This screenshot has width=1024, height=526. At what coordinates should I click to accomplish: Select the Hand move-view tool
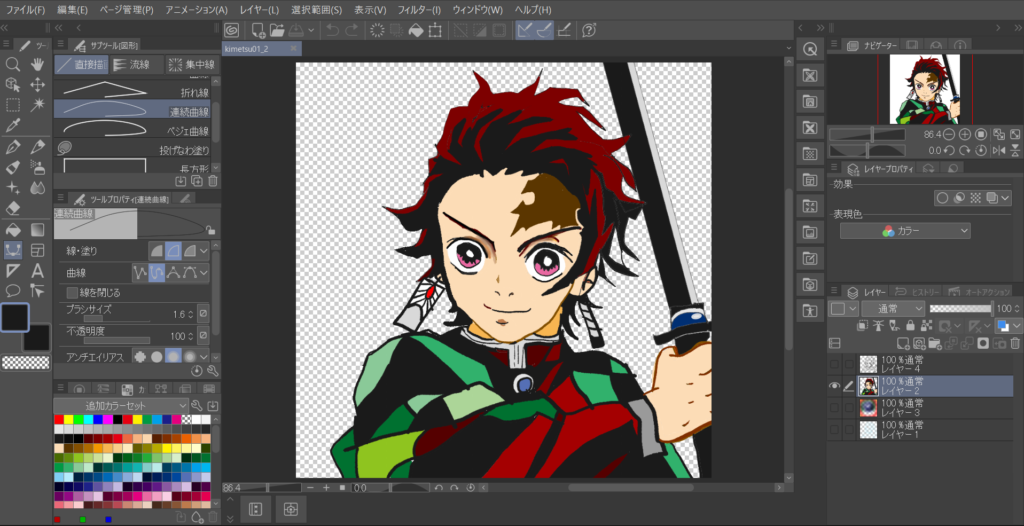coord(37,64)
